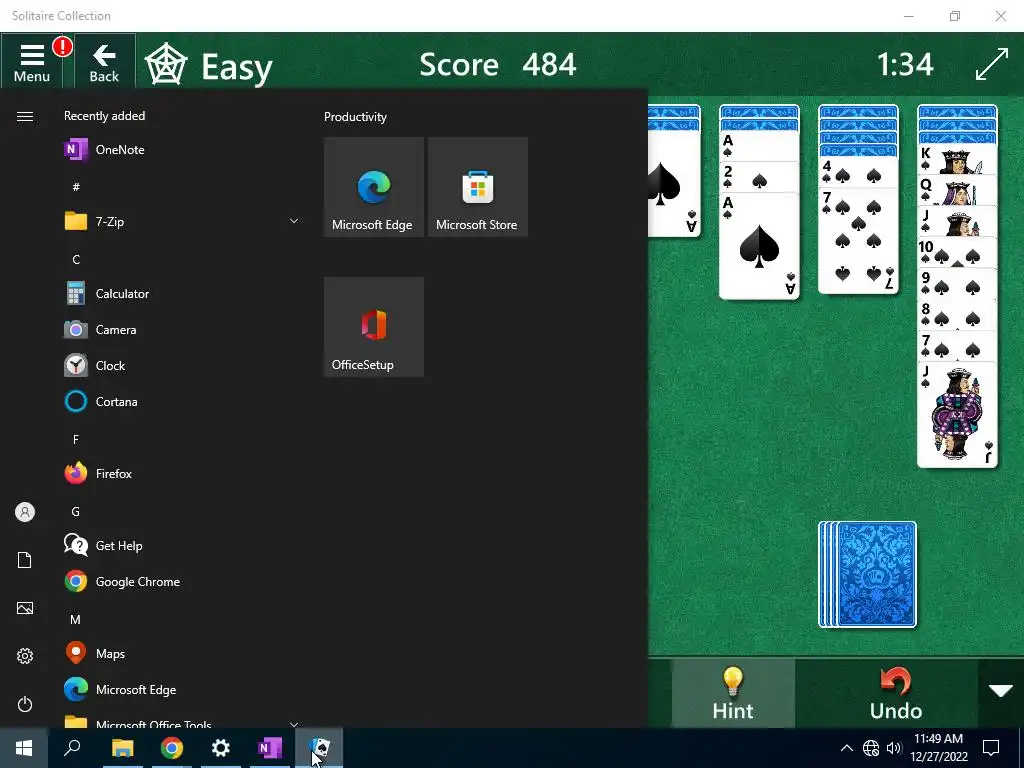1024x768 pixels.
Task: Open OneNote from the taskbar
Action: [270, 748]
